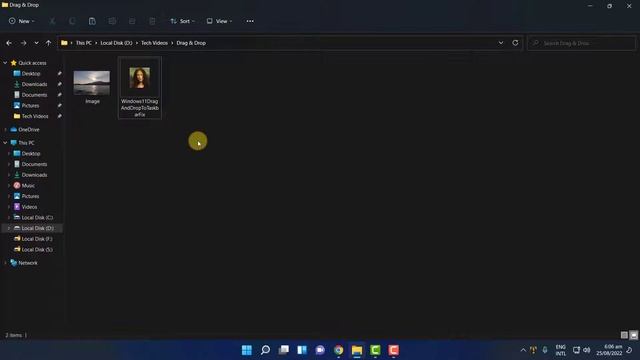Go back with the back arrow
This screenshot has height=360, width=640.
pos(9,43)
